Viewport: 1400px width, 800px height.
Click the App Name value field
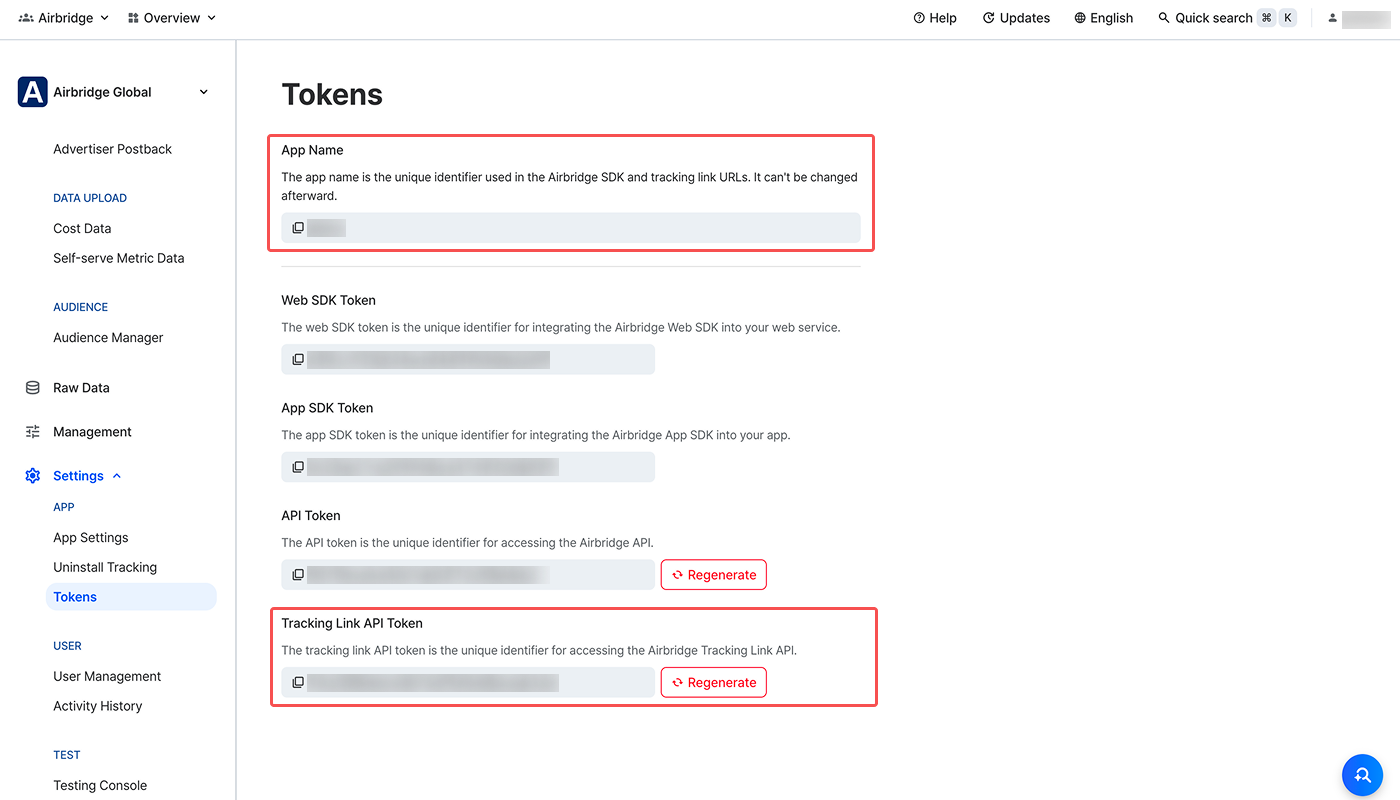point(571,228)
